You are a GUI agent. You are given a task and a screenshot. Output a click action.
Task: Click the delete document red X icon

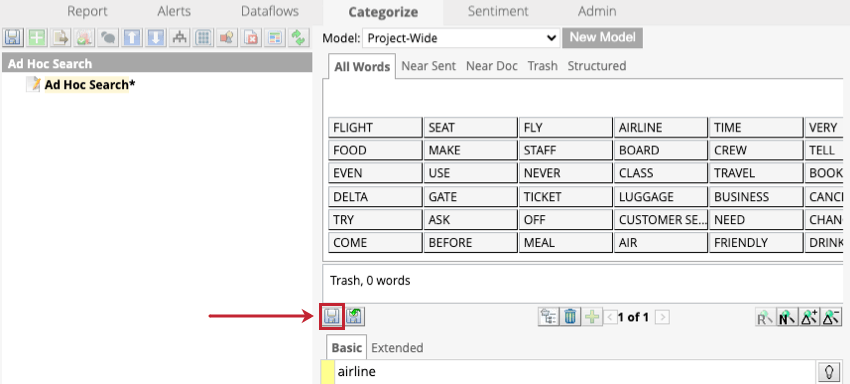point(251,38)
